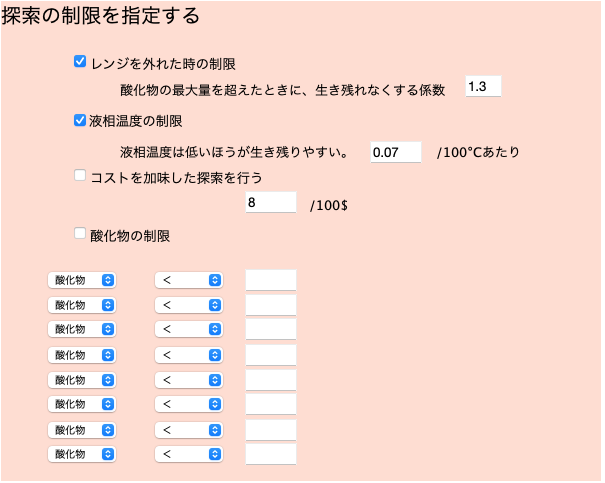
Task: Enable コストを加味した探索を行う checkbox
Action: [x=81, y=176]
